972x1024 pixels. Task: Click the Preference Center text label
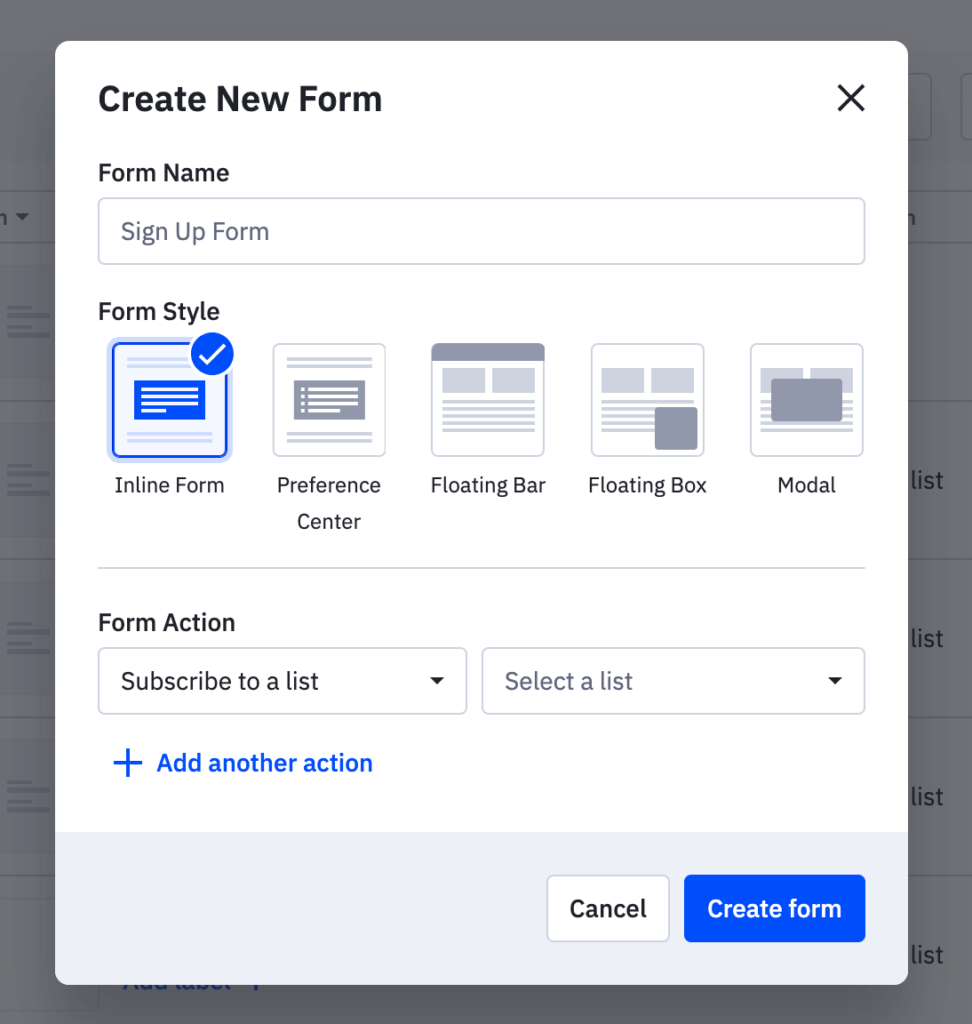[x=329, y=503]
